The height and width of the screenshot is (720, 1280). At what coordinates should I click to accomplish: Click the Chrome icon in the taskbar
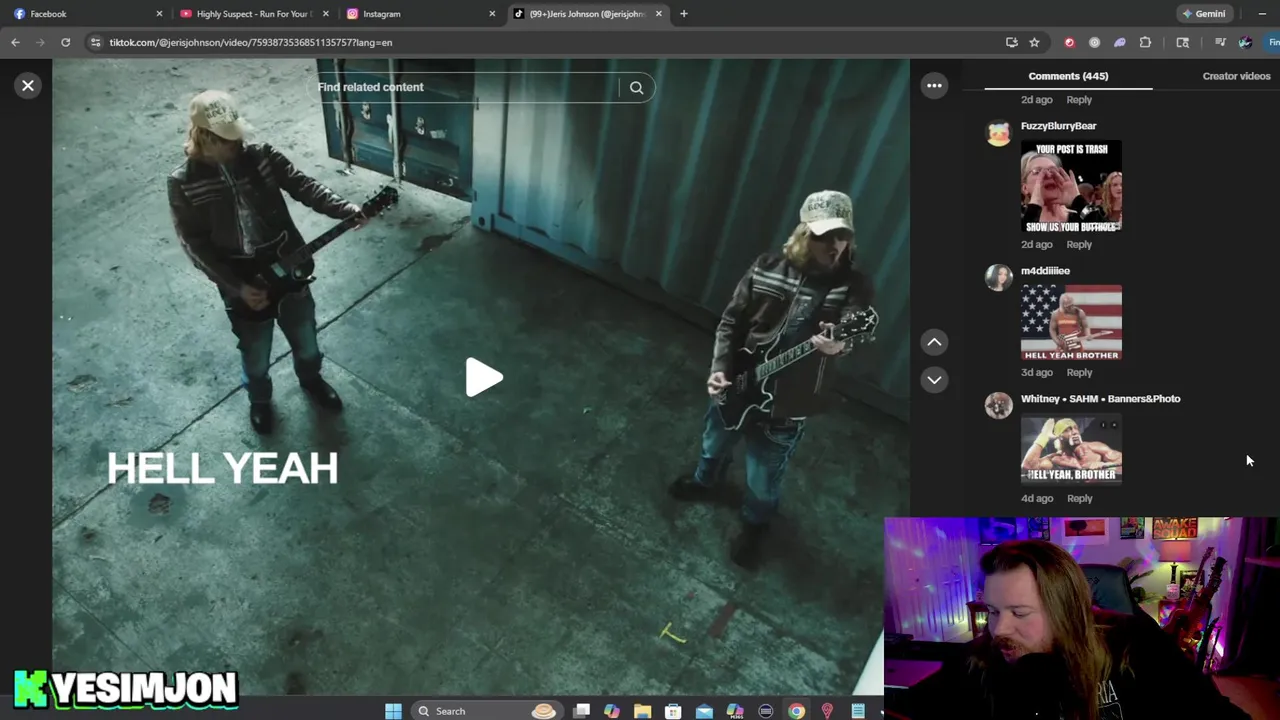[x=796, y=711]
